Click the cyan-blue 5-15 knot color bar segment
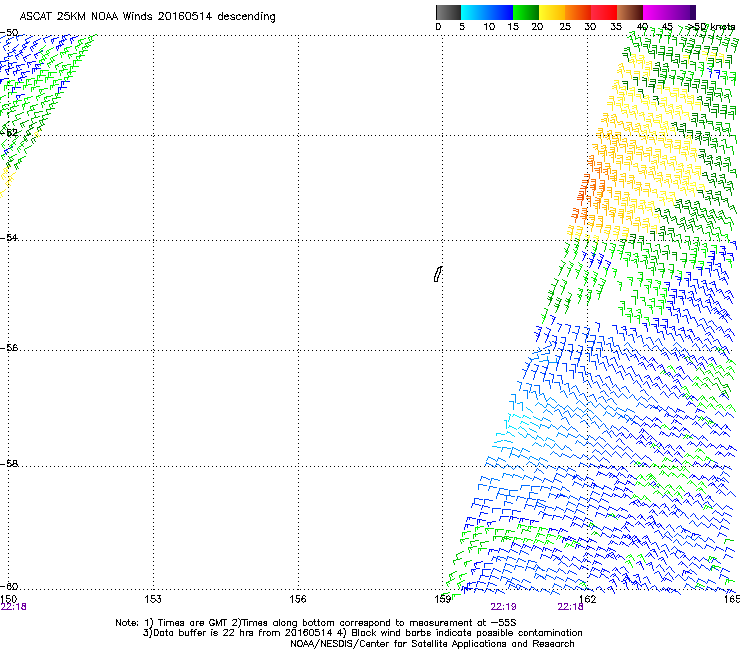 487,12
